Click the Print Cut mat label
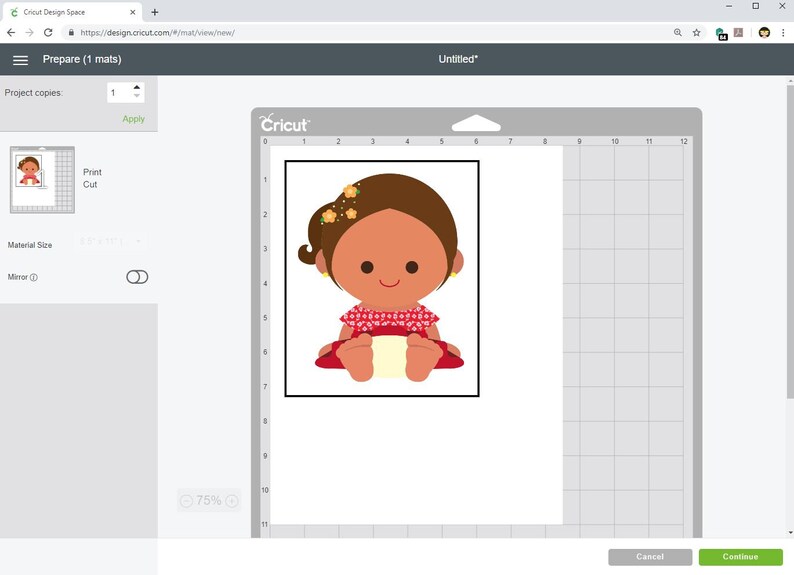Image resolution: width=794 pixels, height=575 pixels. pos(92,178)
